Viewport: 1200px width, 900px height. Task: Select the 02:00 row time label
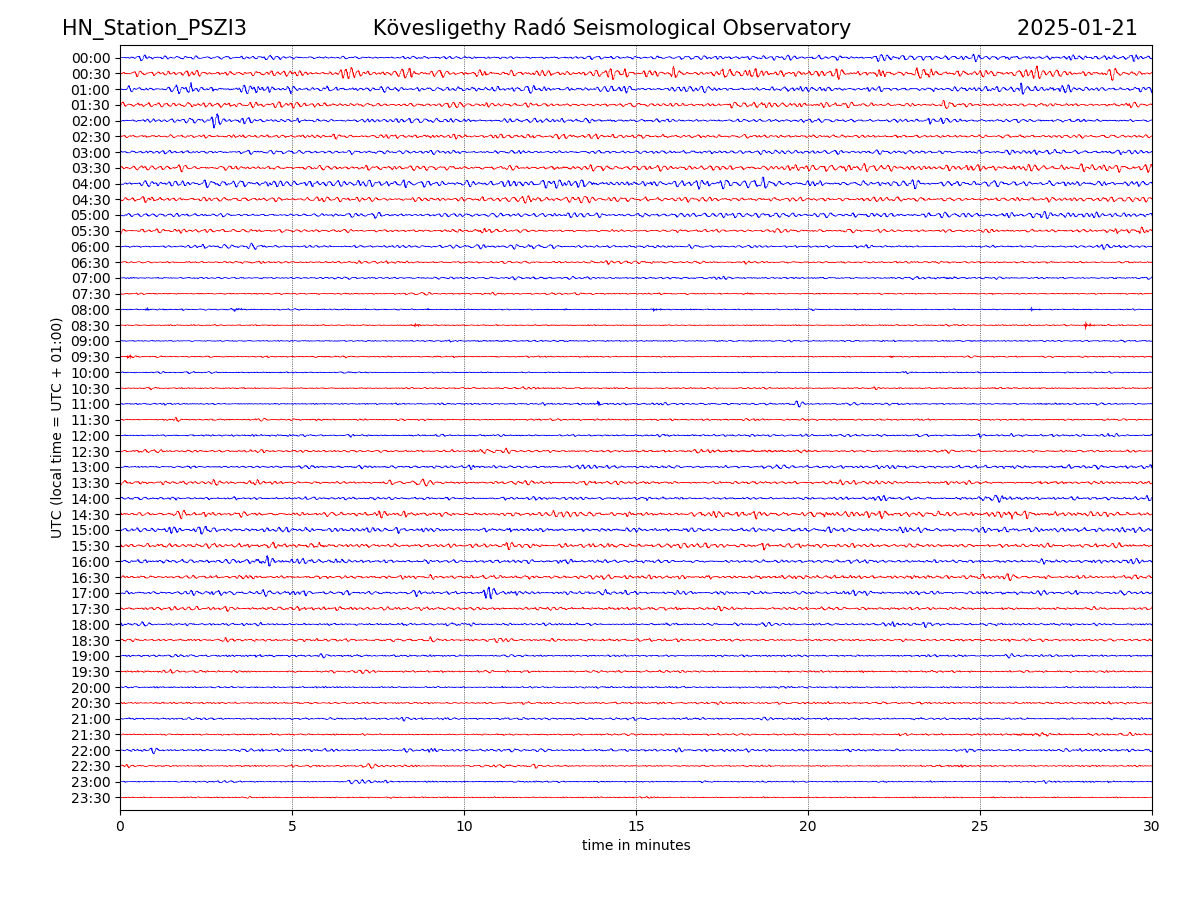(90, 121)
